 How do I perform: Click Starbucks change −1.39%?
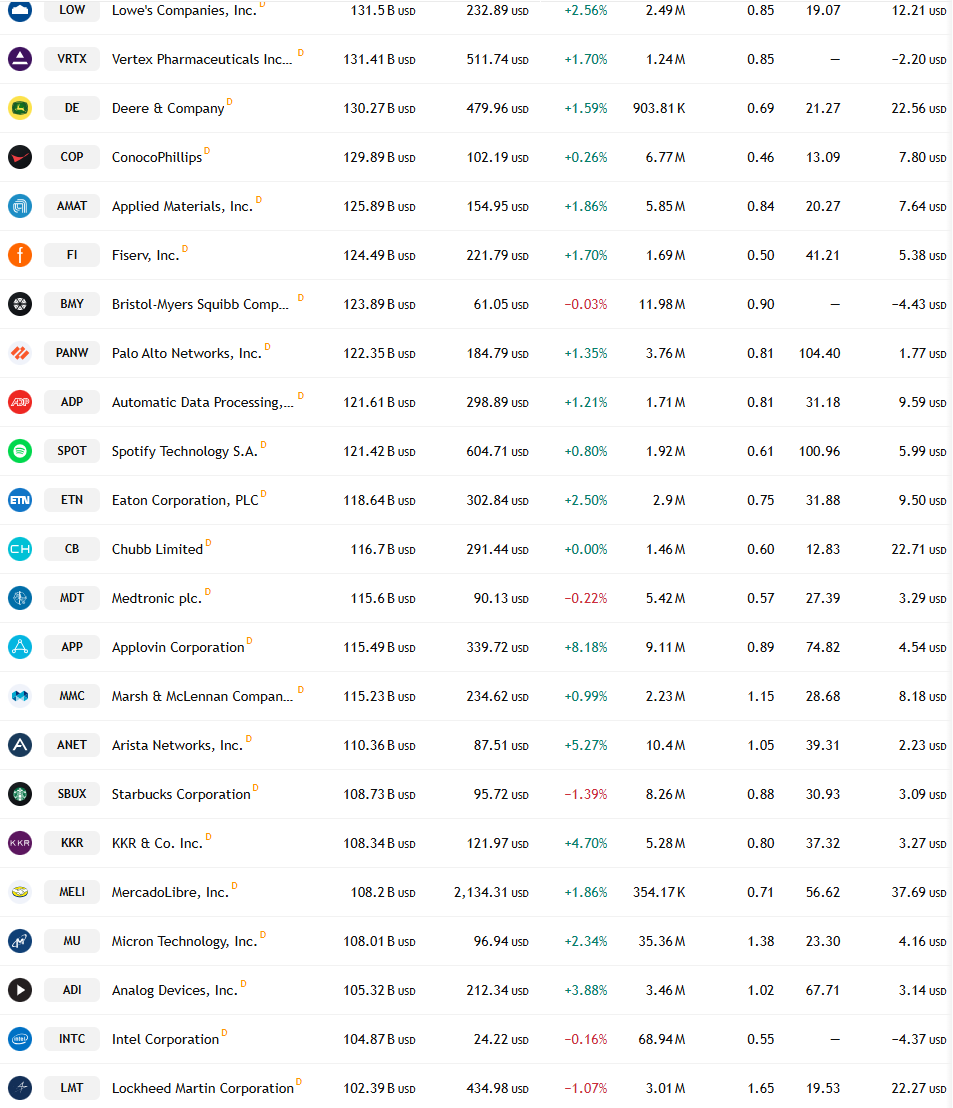[x=586, y=794]
